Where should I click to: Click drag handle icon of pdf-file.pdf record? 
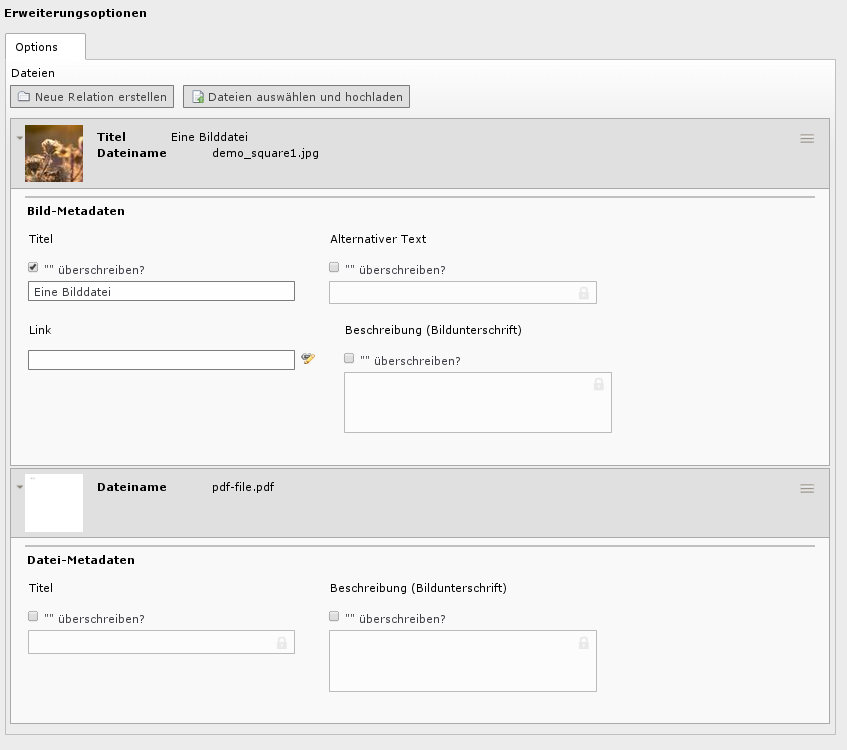pos(807,489)
